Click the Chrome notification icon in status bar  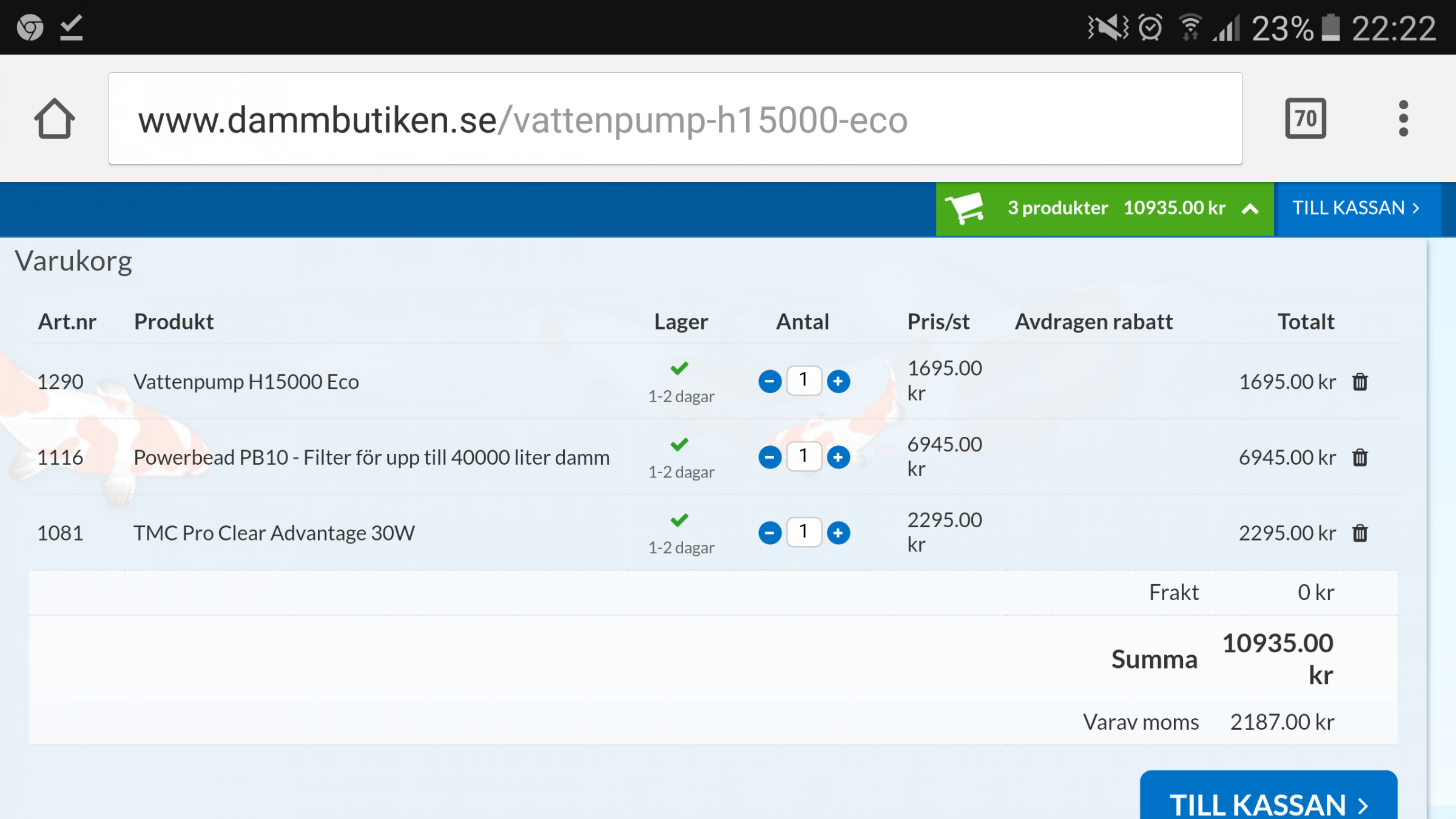(30, 27)
